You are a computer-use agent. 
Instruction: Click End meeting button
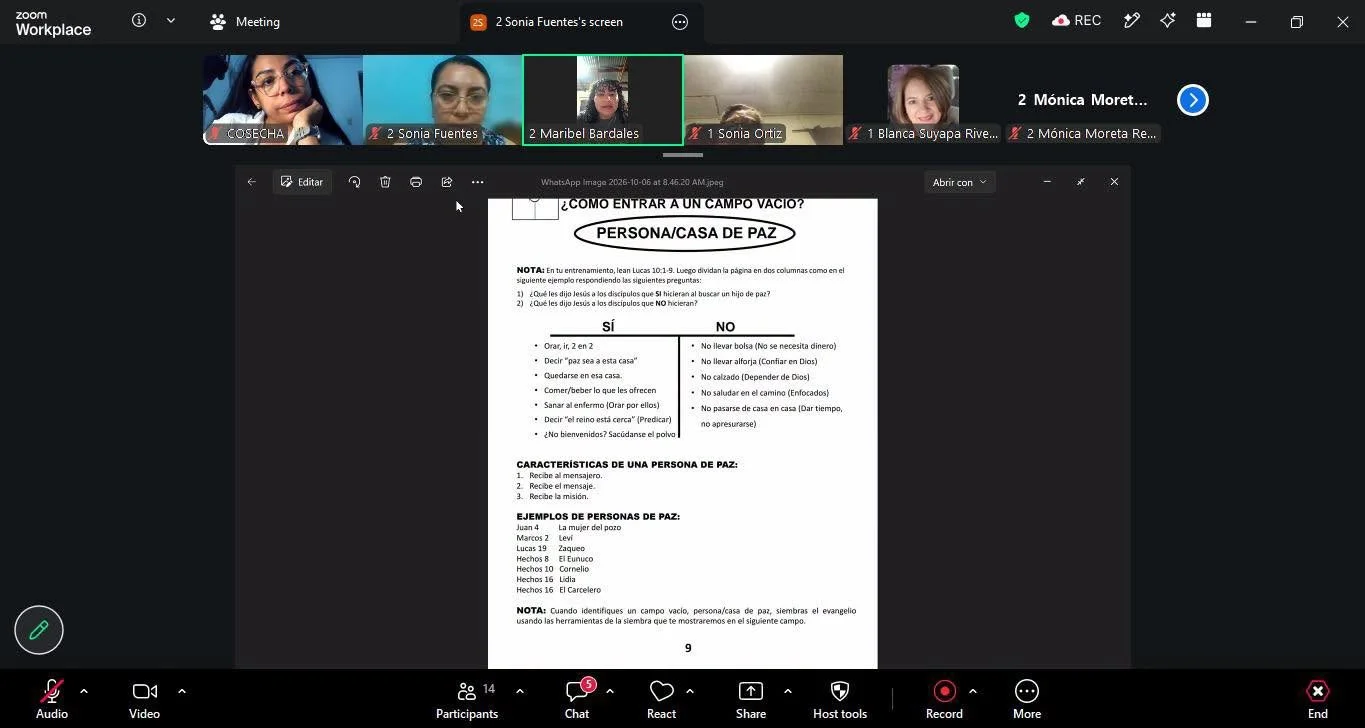[x=1318, y=699]
